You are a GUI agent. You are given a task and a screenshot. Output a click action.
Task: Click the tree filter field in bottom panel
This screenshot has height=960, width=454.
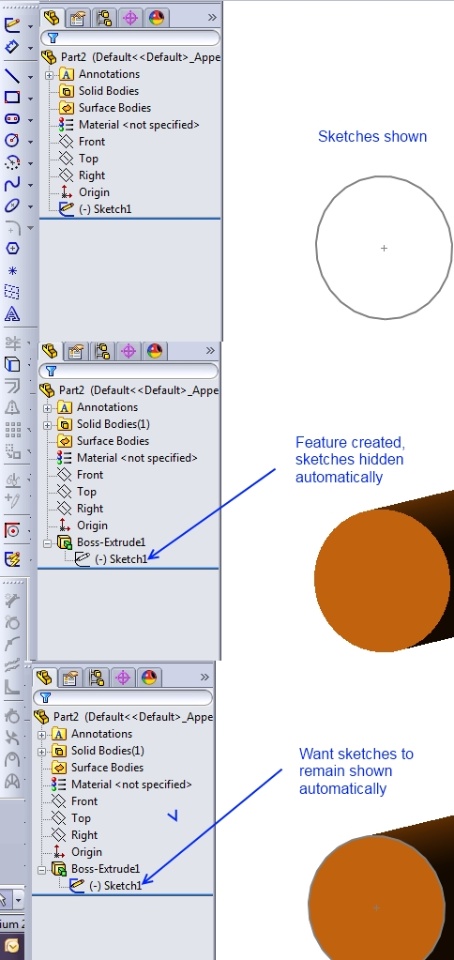pyautogui.click(x=123, y=697)
